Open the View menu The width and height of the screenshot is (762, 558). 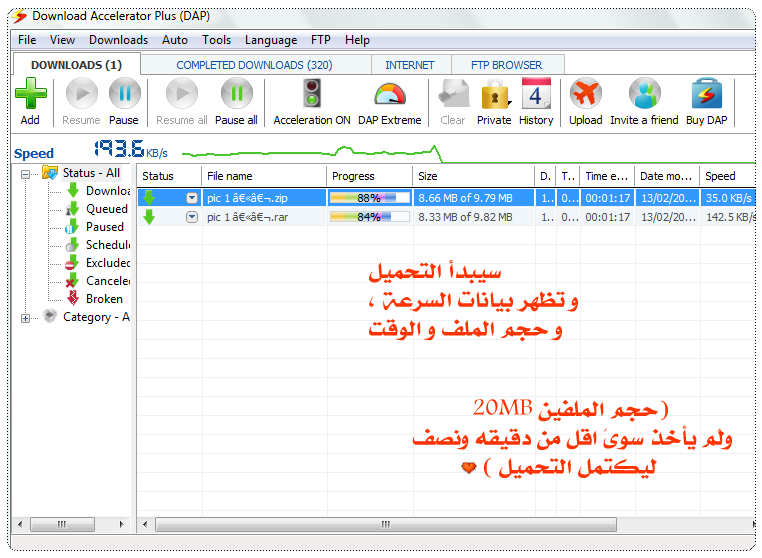point(62,40)
